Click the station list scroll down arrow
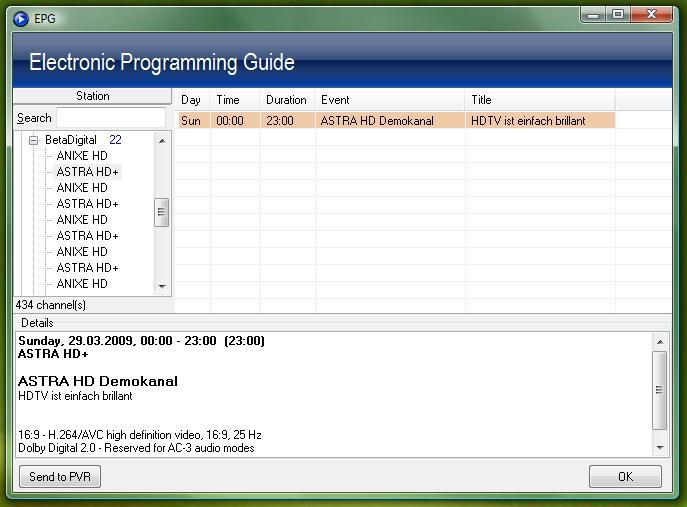Screen dimensions: 687x507 162,287
